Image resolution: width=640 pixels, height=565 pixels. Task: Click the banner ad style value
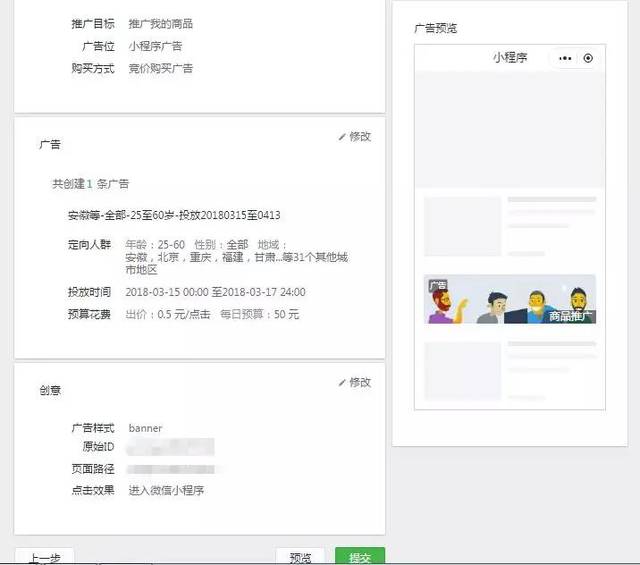(x=145, y=428)
